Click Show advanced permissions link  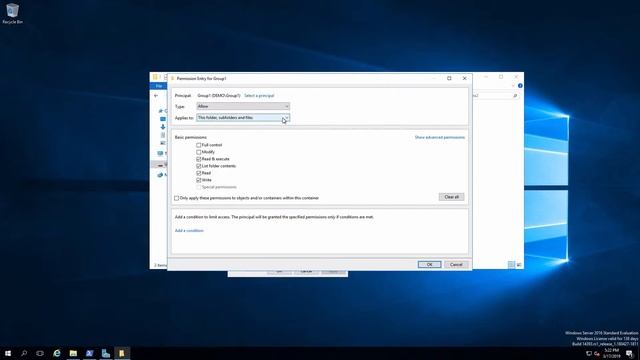pos(440,137)
